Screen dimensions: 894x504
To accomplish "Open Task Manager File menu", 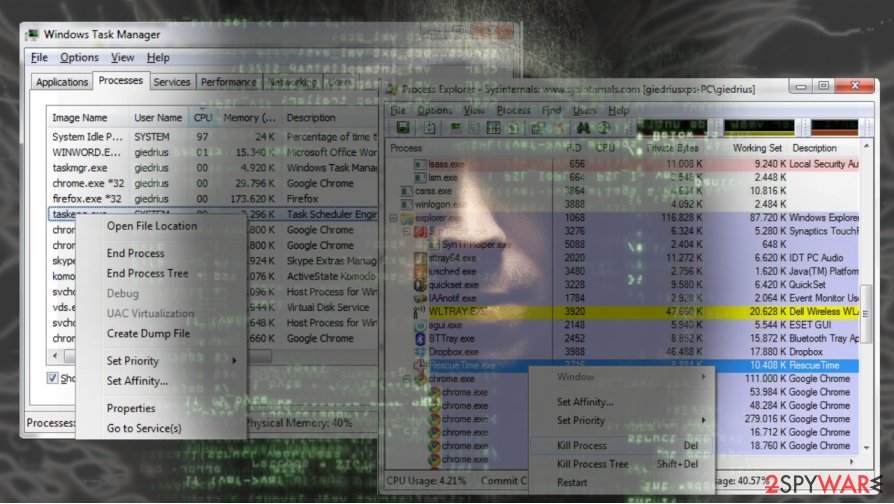I will (x=39, y=58).
